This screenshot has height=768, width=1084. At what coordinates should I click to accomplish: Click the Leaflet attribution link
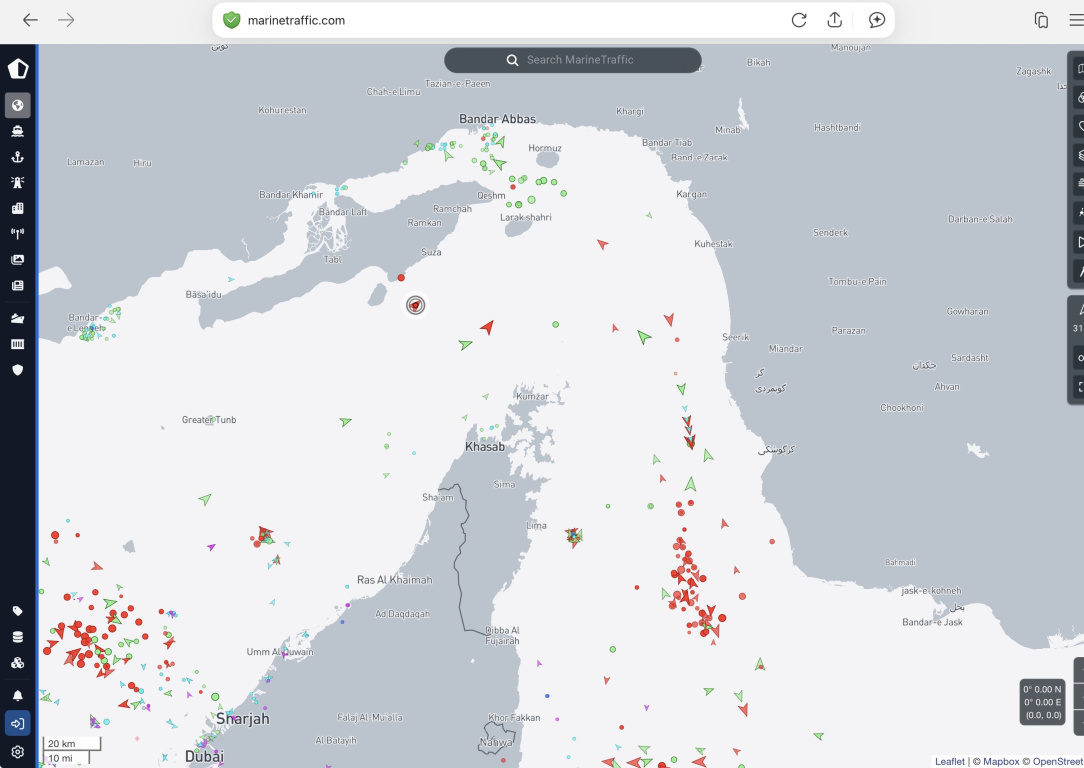[x=949, y=761]
